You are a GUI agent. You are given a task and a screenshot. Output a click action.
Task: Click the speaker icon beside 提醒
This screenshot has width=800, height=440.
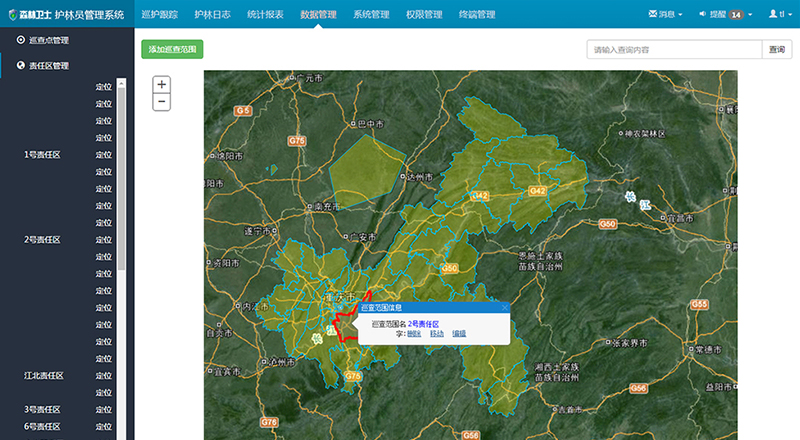703,15
